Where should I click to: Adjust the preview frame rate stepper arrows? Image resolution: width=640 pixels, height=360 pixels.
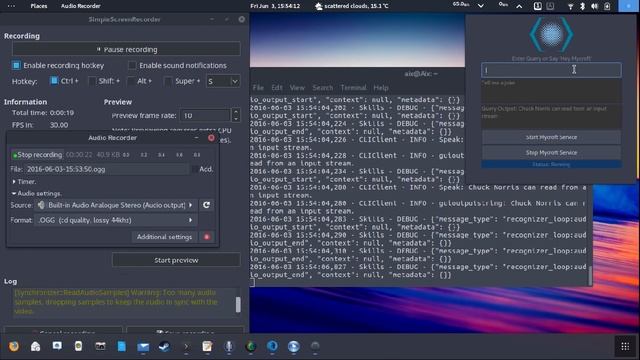tap(236, 115)
